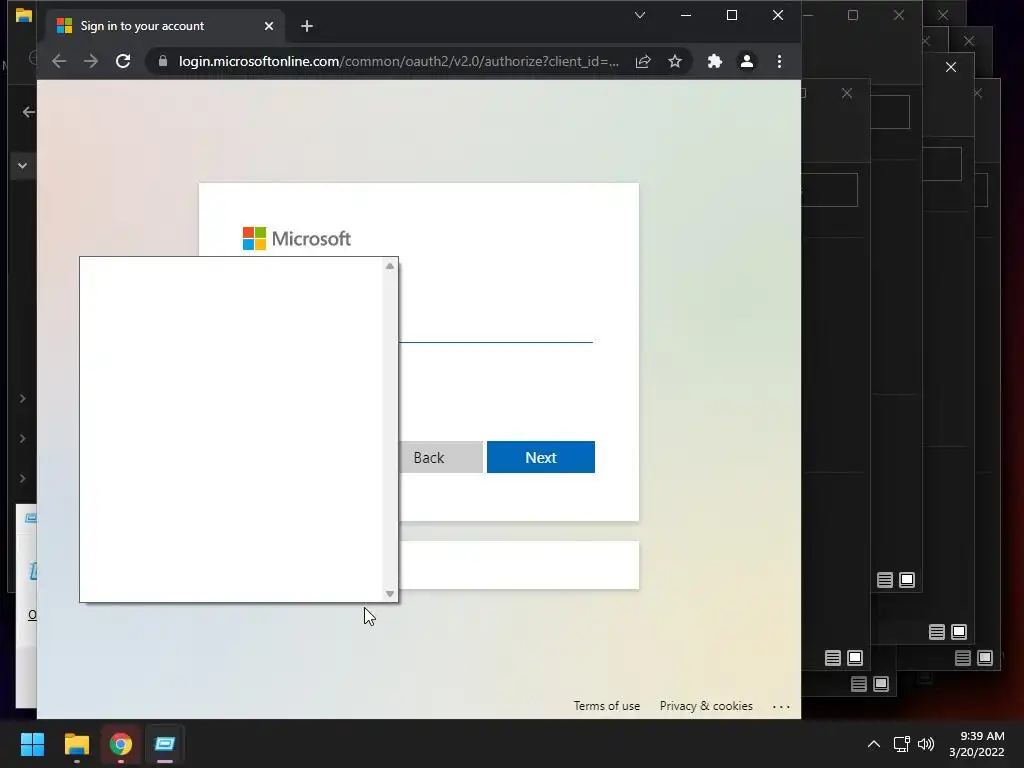Share this page from the address bar
The image size is (1024, 768).
[643, 61]
